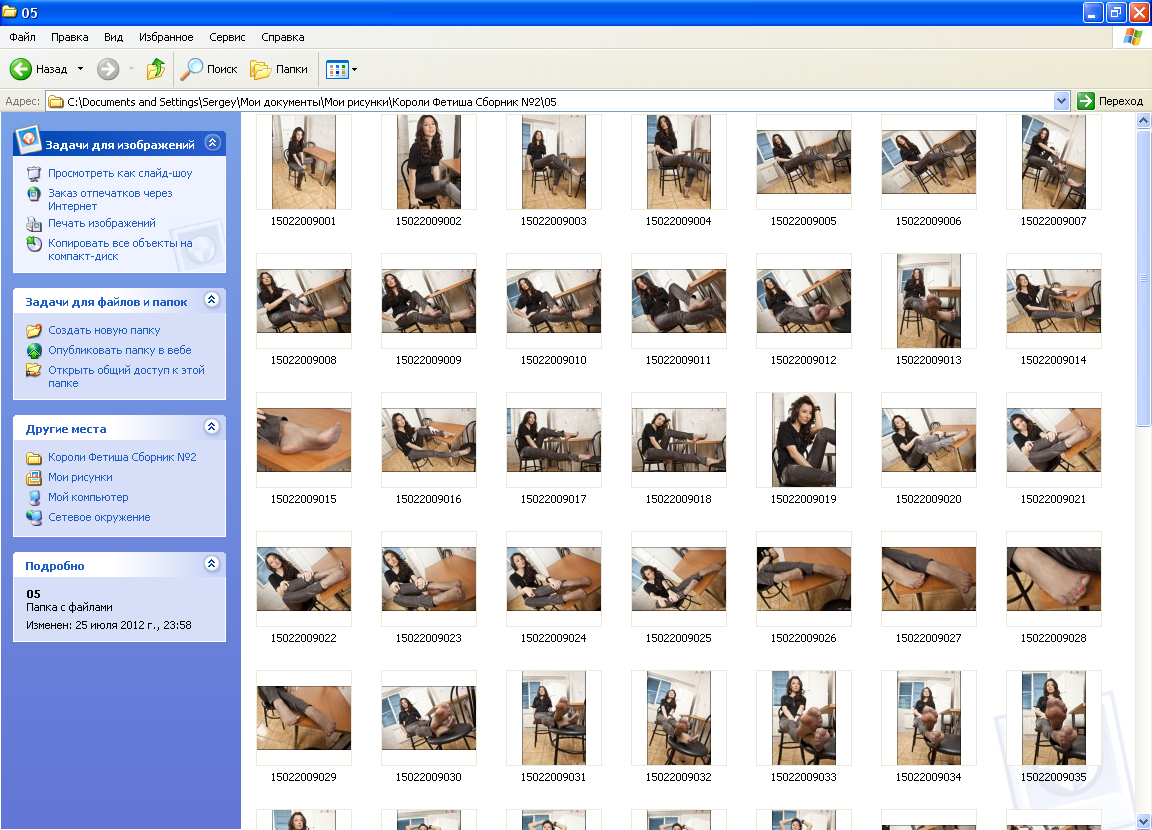The height and width of the screenshot is (830, 1152).
Task: Click the online print order icon
Action: [x=34, y=194]
